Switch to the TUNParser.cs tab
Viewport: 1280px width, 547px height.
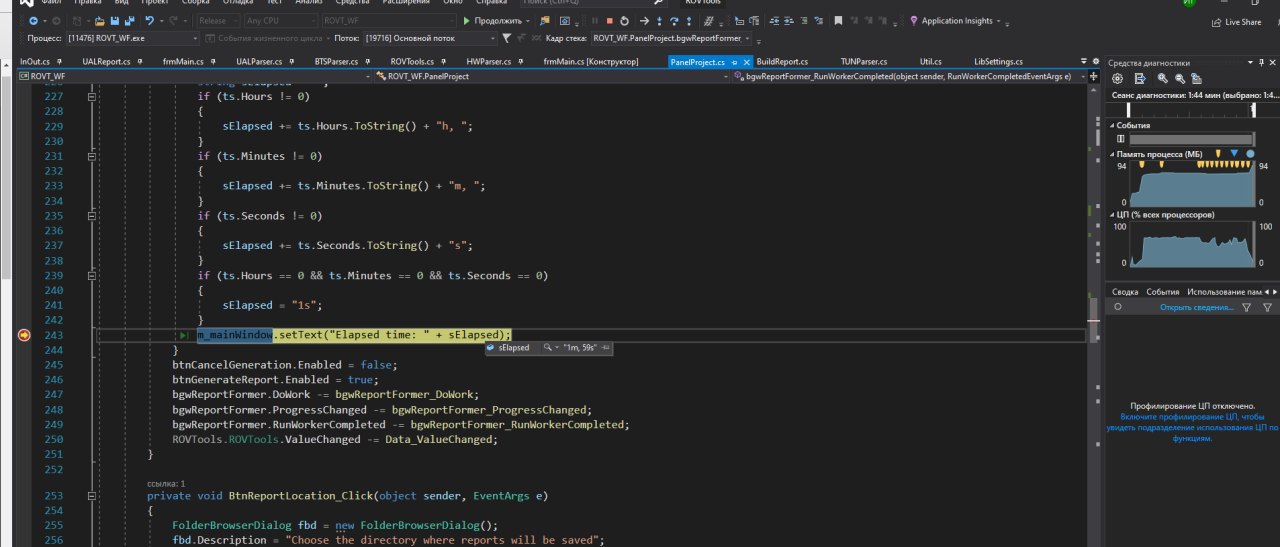[864, 62]
